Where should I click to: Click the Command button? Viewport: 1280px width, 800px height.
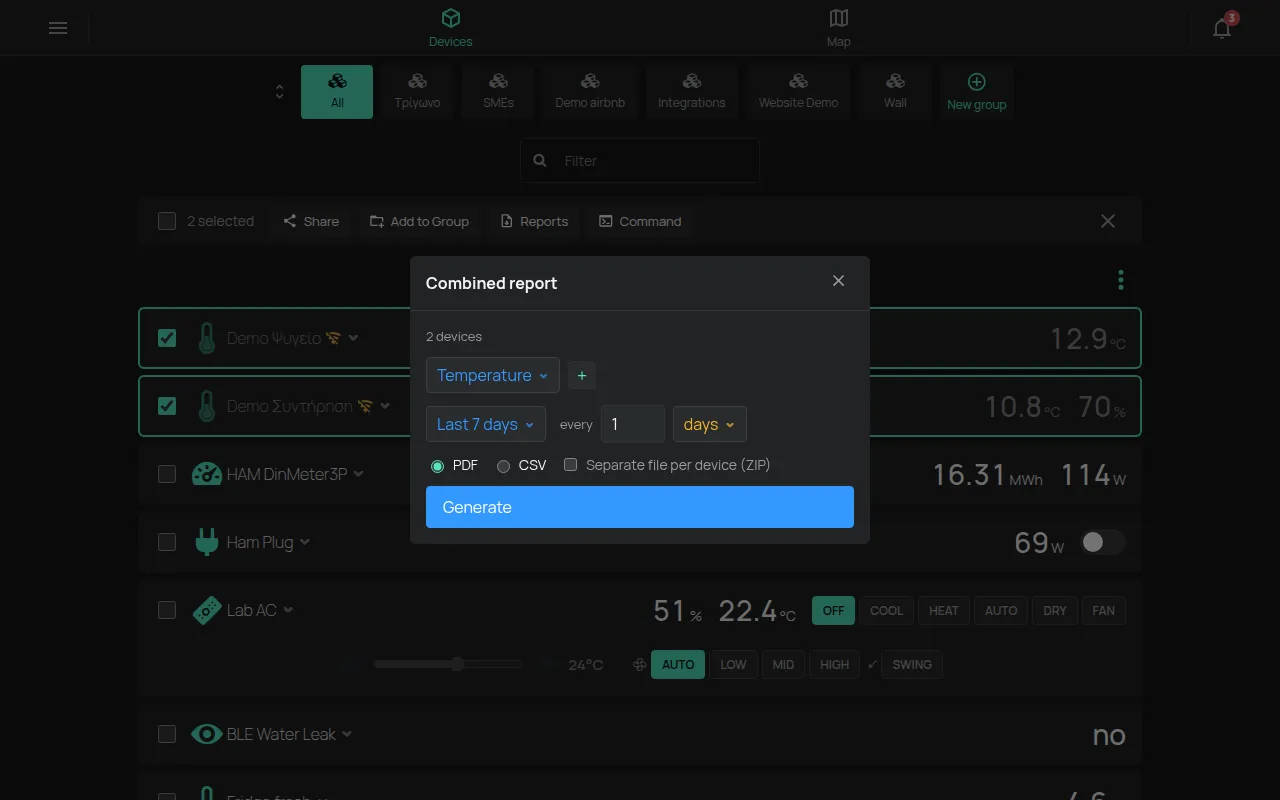coord(640,221)
